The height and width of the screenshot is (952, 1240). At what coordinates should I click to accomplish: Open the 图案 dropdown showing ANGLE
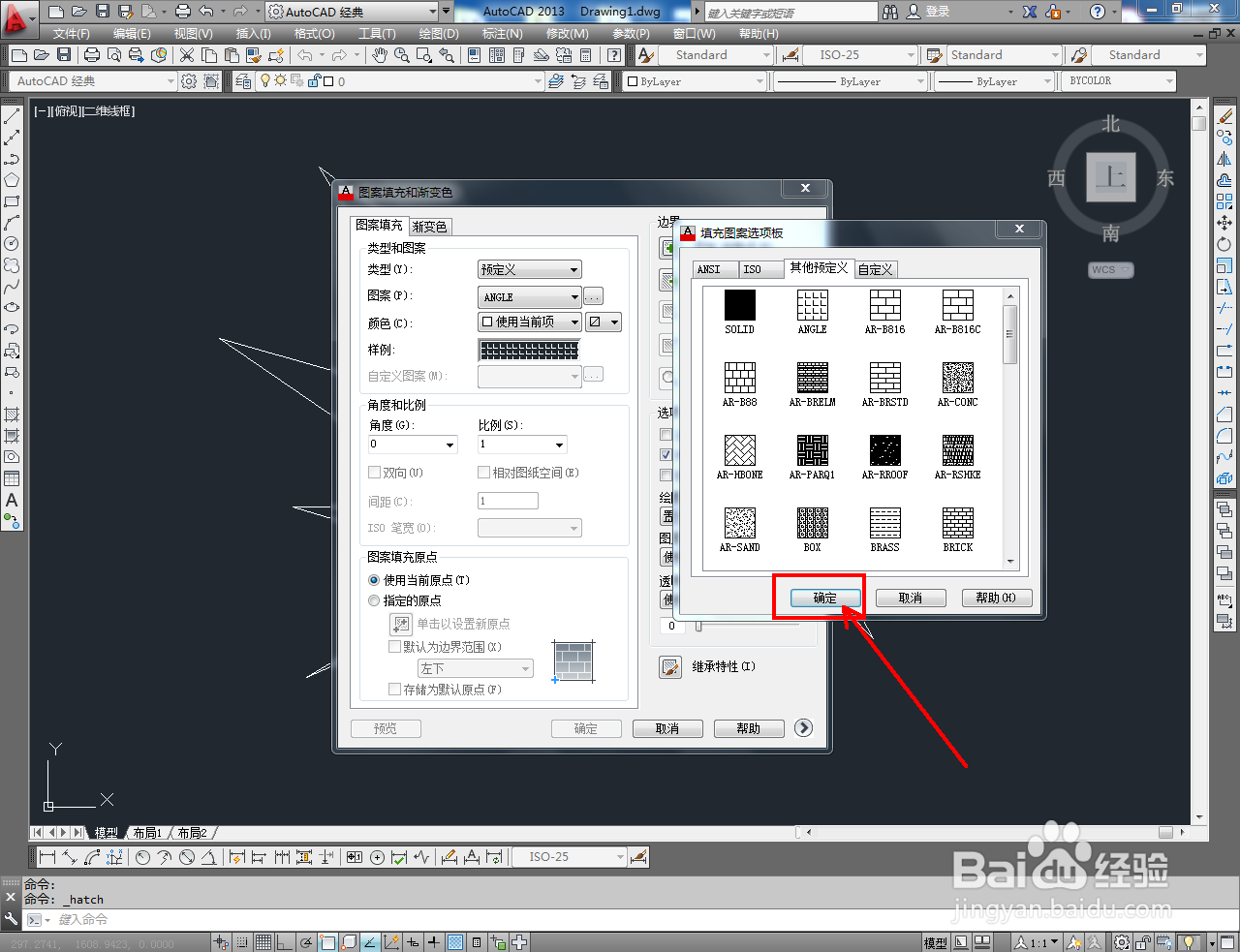530,297
